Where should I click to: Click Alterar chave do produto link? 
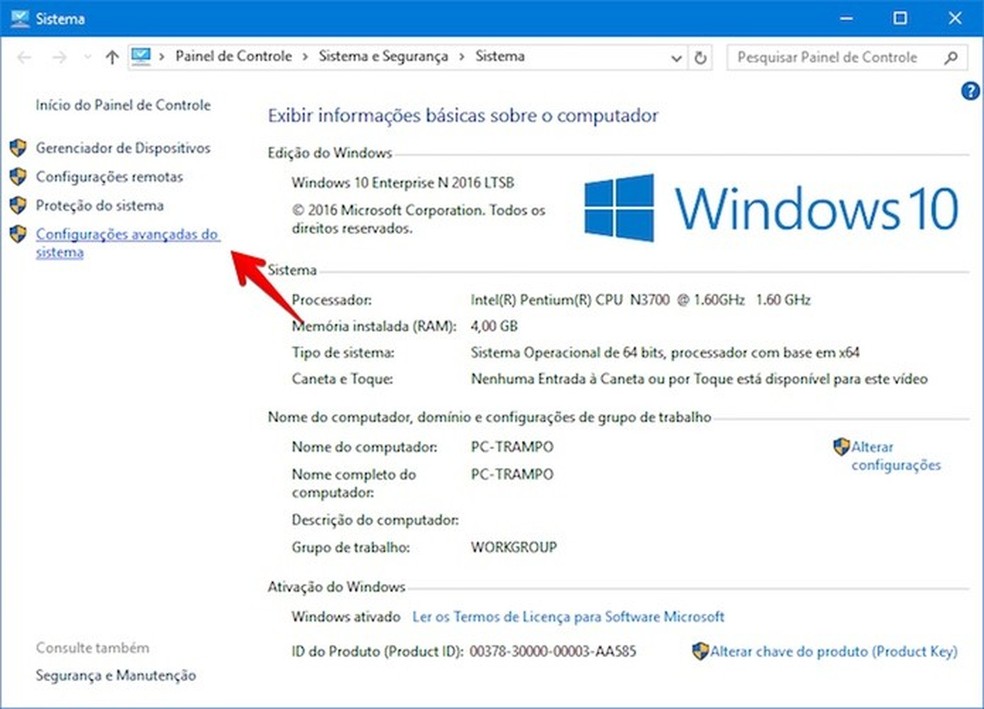coord(834,652)
